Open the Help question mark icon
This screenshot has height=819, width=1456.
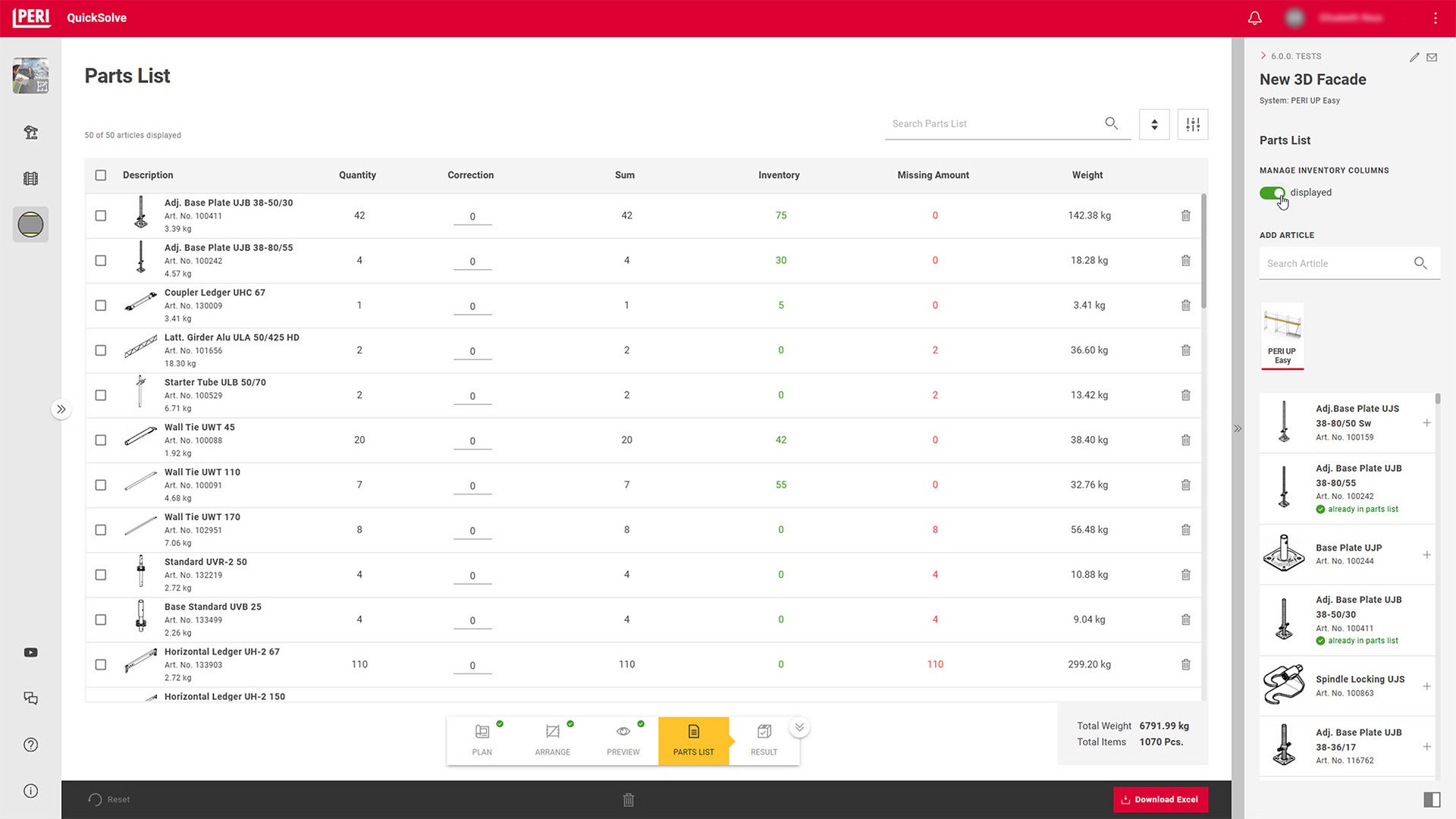point(30,745)
